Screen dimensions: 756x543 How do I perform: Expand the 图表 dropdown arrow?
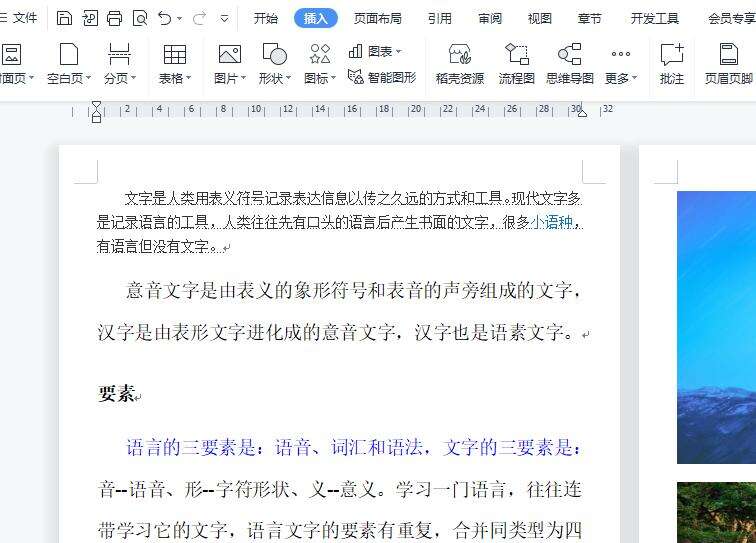(399, 51)
